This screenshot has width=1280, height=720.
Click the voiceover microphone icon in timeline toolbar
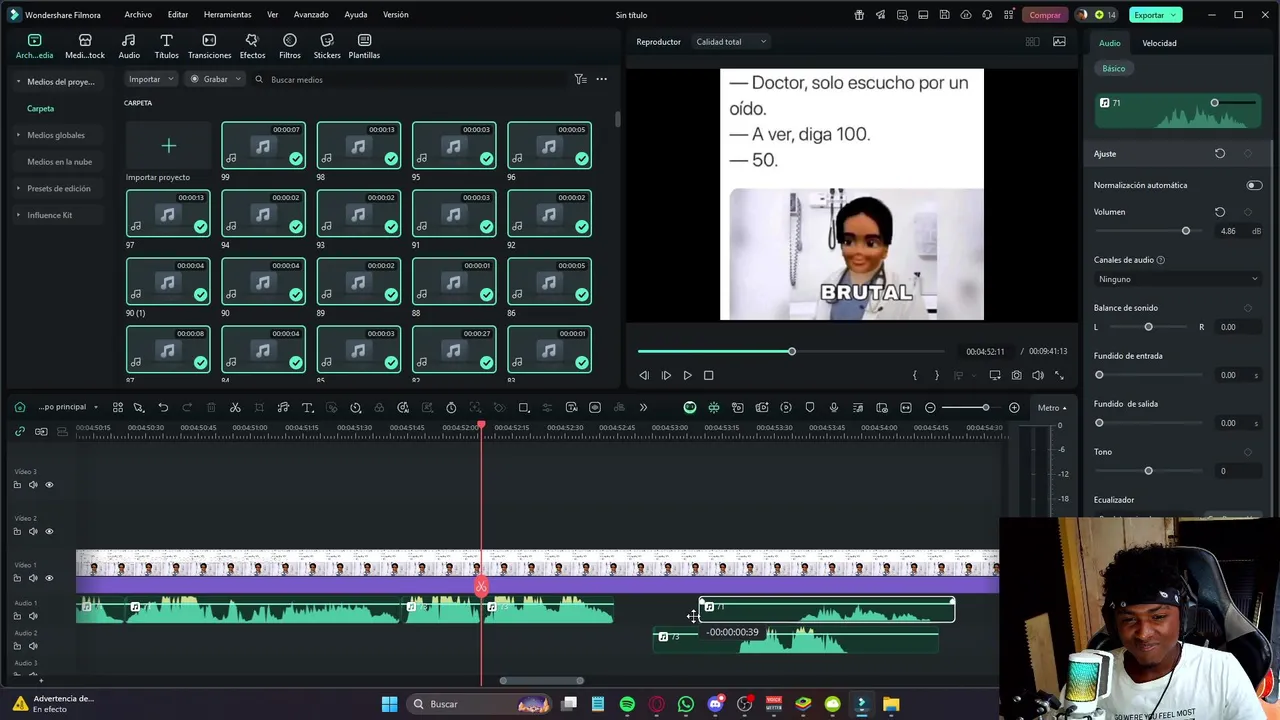(833, 407)
